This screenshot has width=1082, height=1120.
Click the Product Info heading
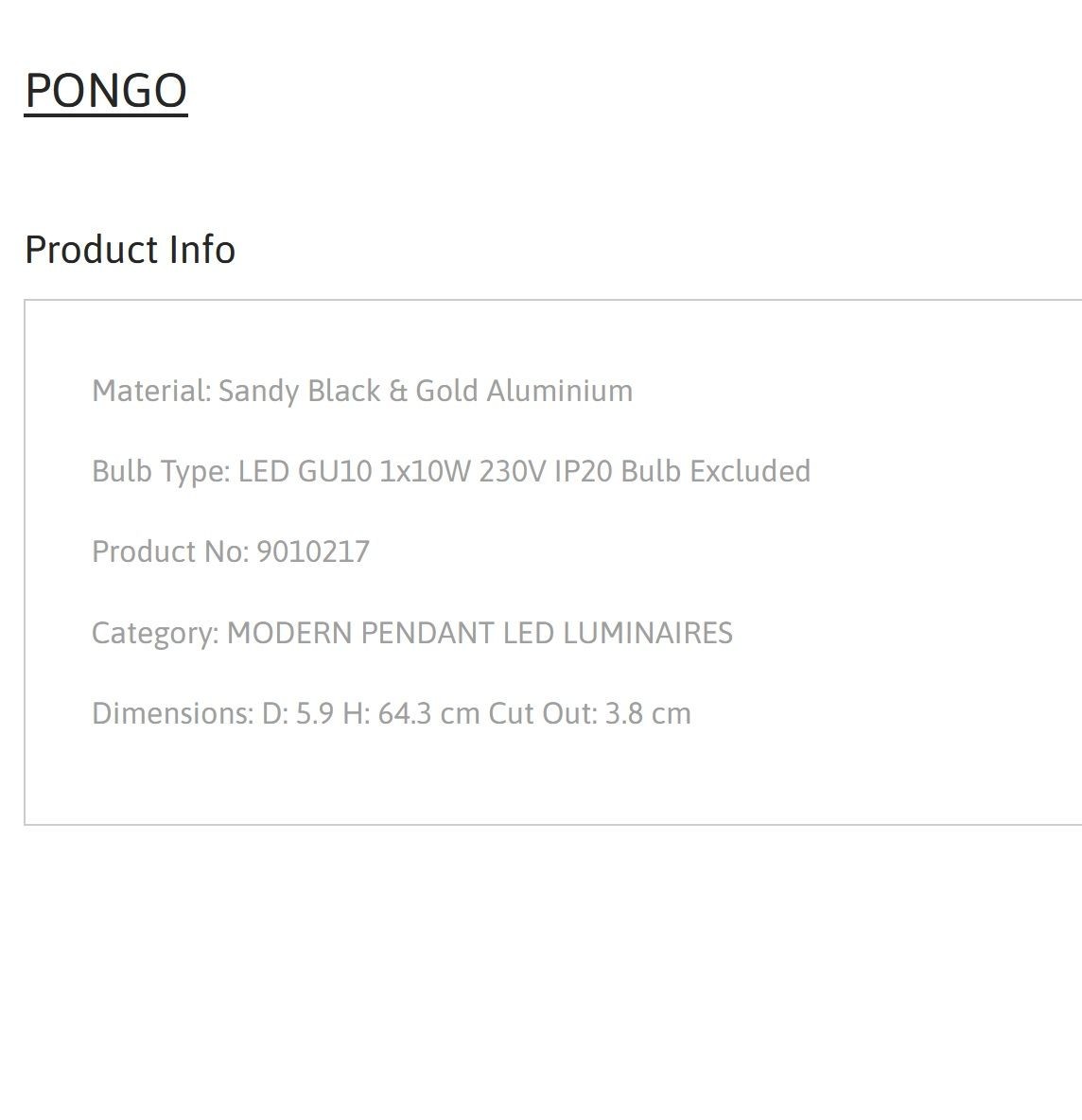(130, 250)
